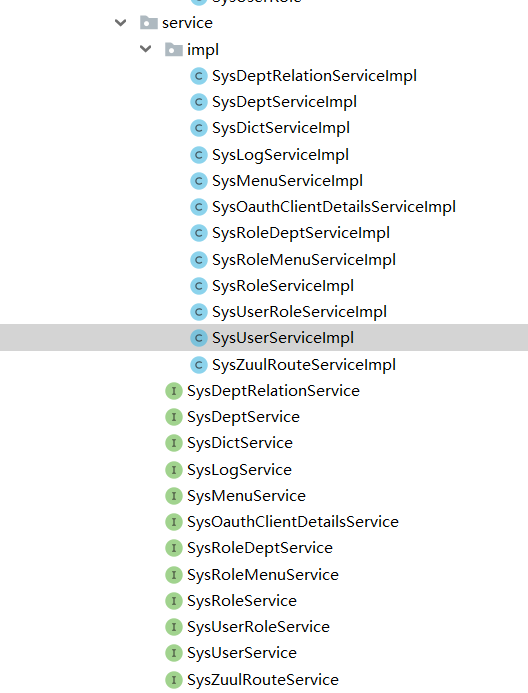Open SysDictServiceImpl class
The image size is (528, 693).
[x=281, y=128]
